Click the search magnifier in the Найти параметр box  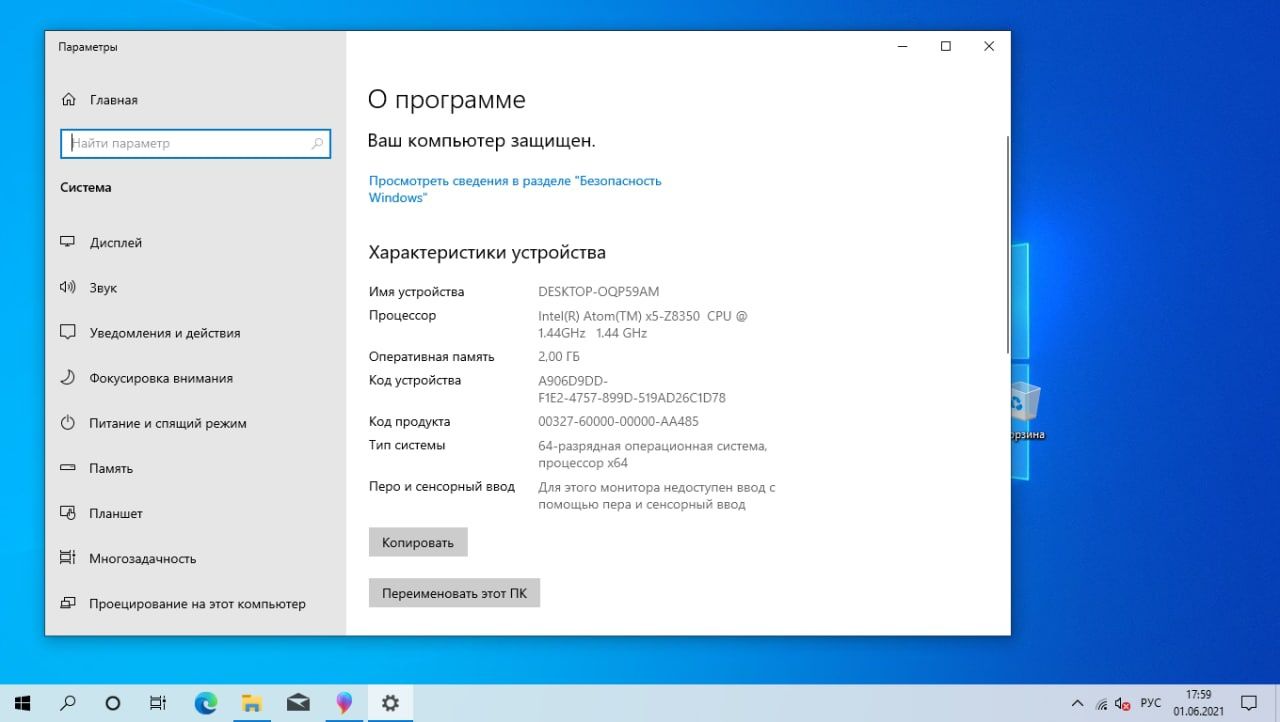(318, 144)
